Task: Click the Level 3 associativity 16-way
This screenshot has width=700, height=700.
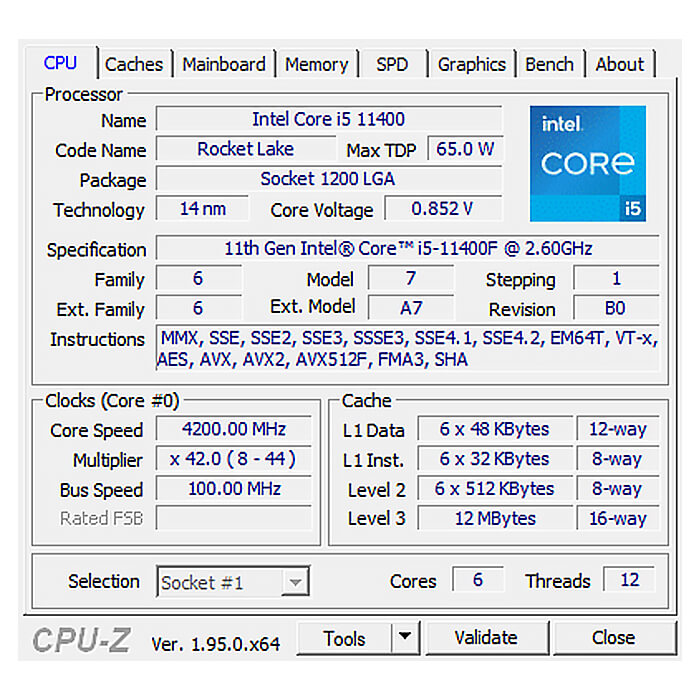Action: 618,518
